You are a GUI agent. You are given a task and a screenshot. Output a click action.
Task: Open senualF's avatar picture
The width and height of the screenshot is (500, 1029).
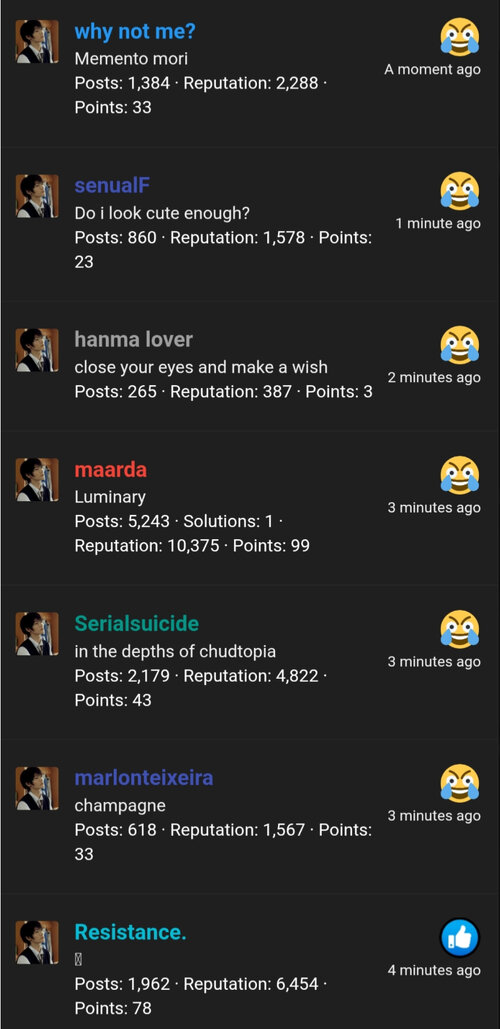tap(37, 196)
